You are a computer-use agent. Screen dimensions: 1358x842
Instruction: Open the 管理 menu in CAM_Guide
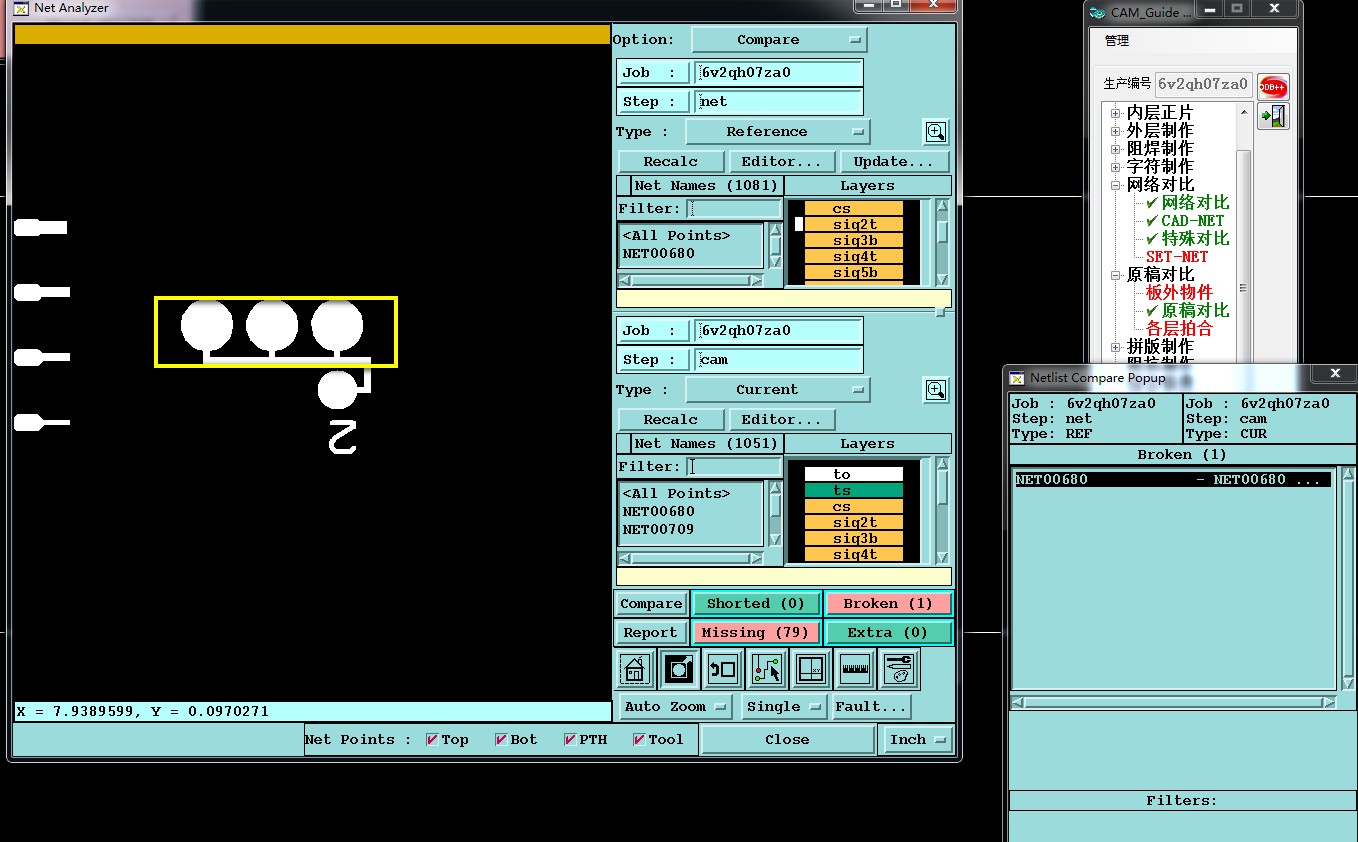tap(1117, 41)
